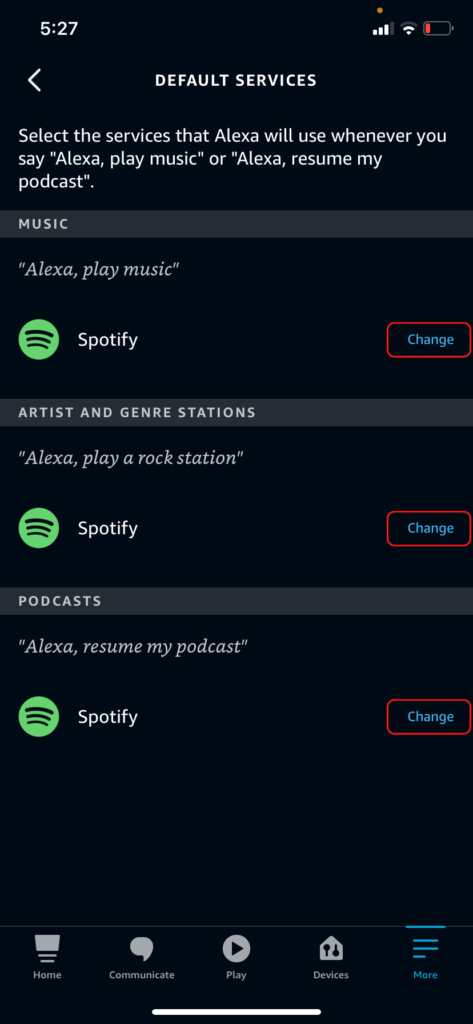This screenshot has width=473, height=1024.
Task: Select the Spotify label under Music
Action: (x=108, y=340)
